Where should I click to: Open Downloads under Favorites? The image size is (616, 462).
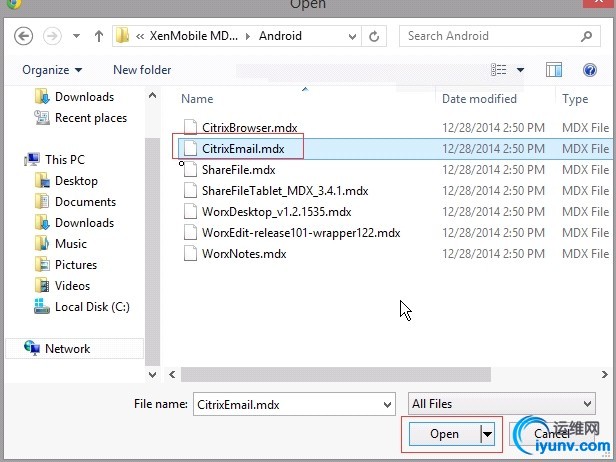74,97
